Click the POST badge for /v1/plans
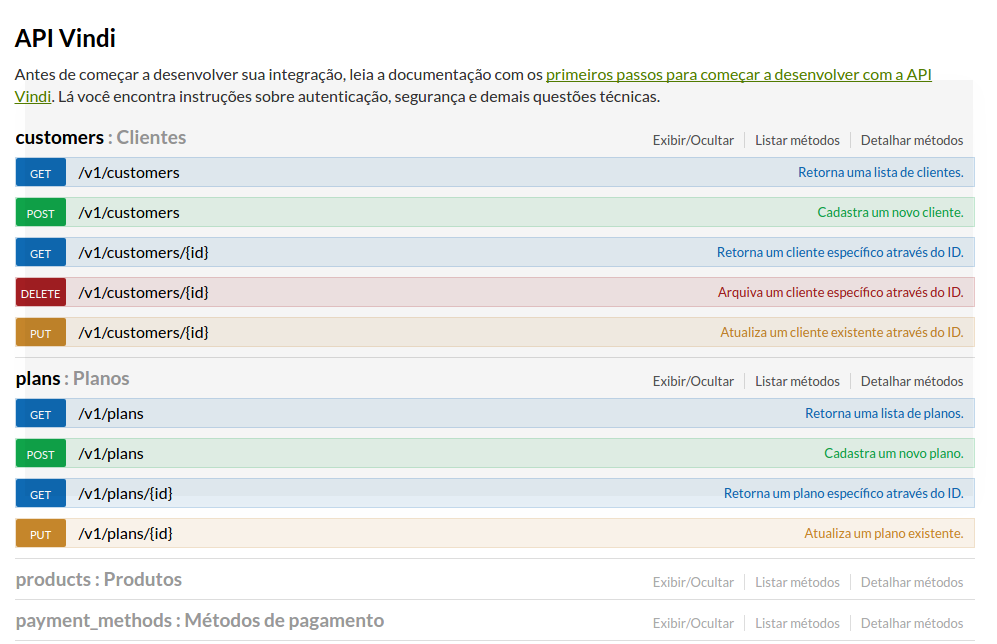997x644 pixels. point(40,454)
